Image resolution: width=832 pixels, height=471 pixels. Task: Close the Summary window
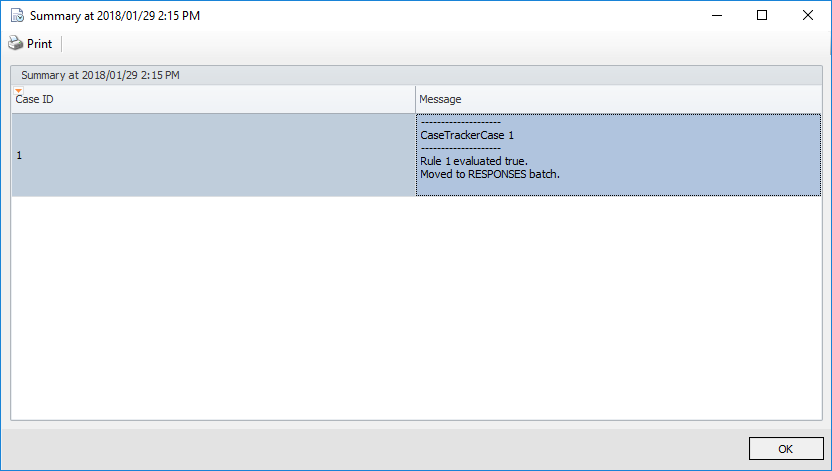(x=807, y=16)
